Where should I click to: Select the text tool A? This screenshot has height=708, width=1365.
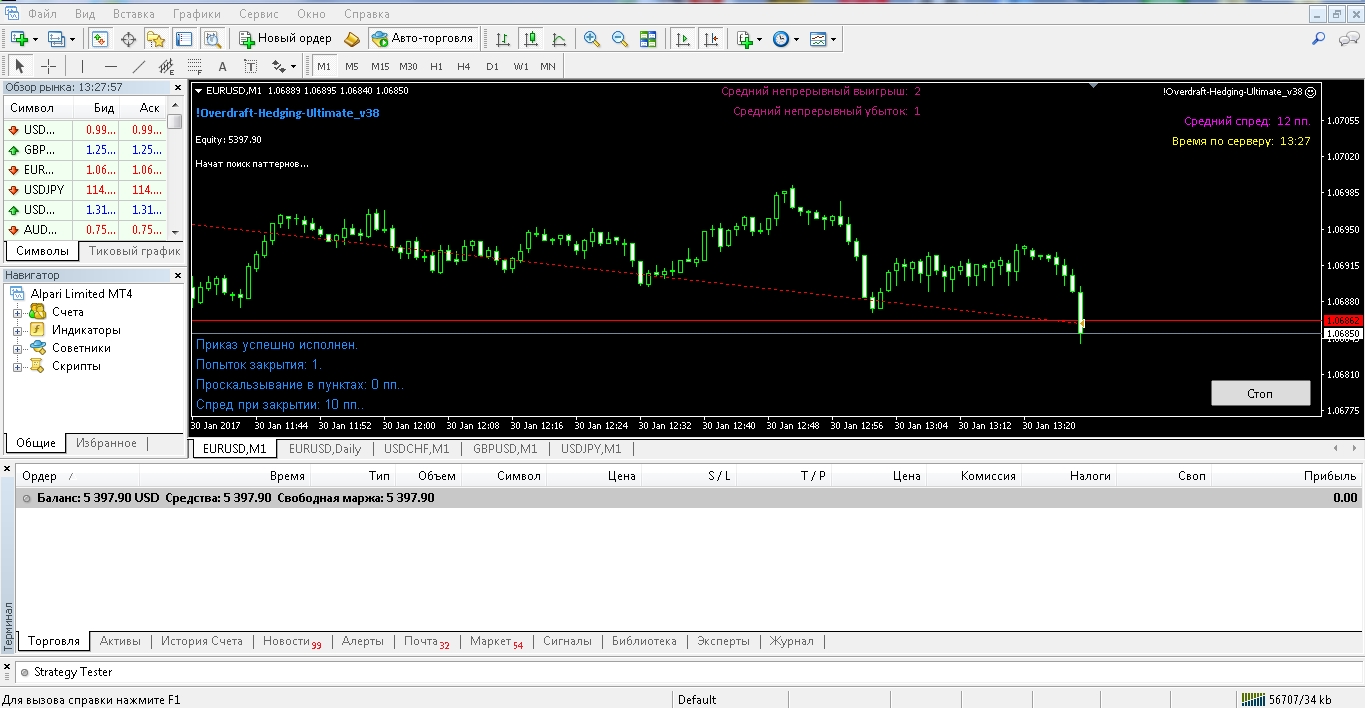223,66
